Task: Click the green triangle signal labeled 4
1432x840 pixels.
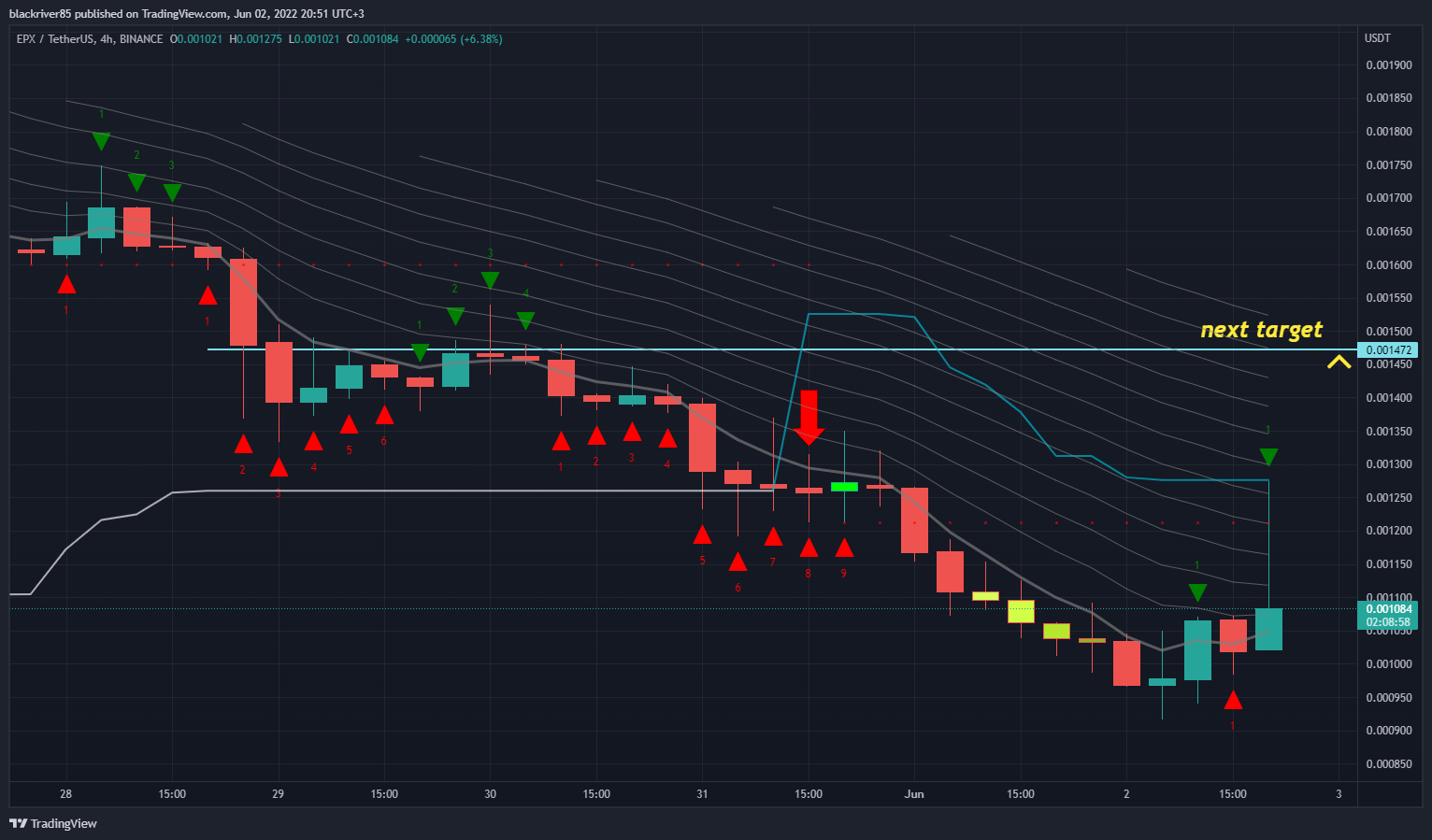Action: point(525,320)
